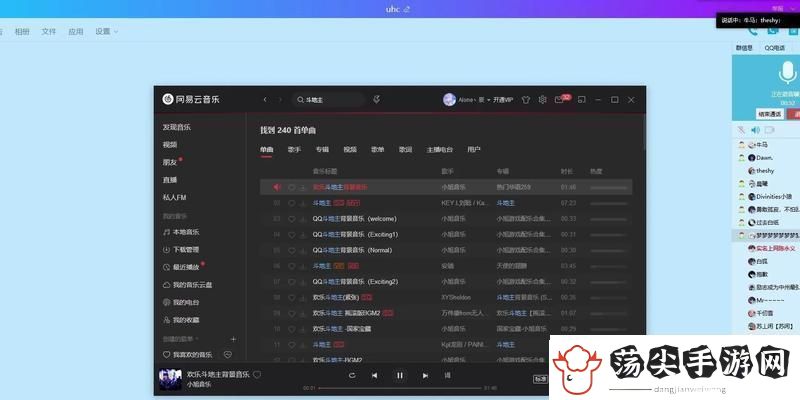The width and height of the screenshot is (800, 400).
Task: Select the 单曲 results tab
Action: [x=266, y=149]
